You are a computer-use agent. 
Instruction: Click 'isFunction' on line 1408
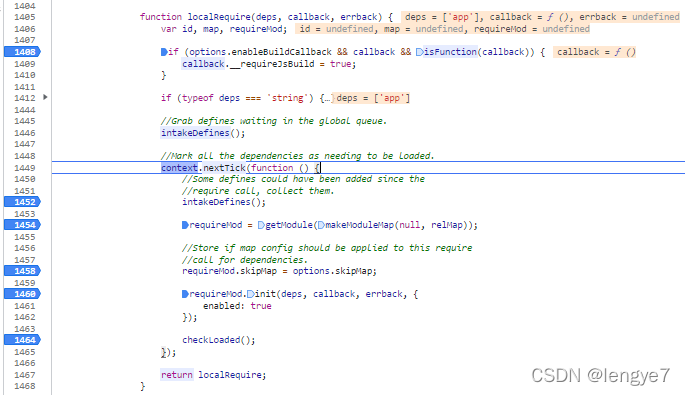tap(450, 52)
